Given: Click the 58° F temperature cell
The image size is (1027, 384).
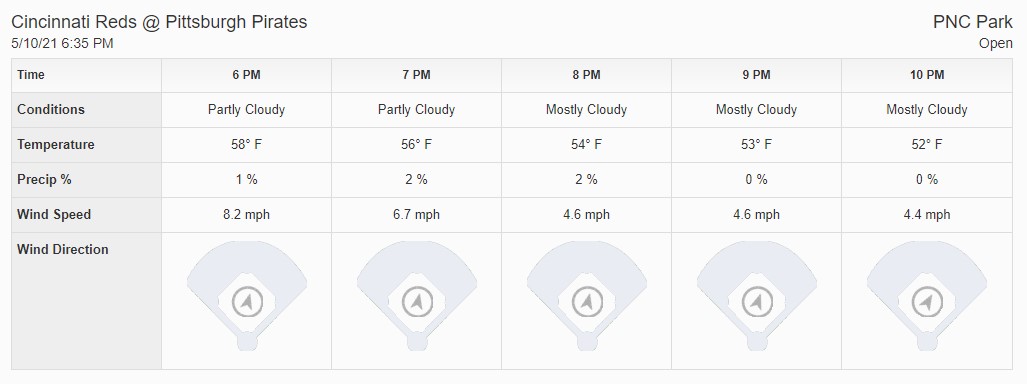Looking at the screenshot, I should [x=246, y=145].
